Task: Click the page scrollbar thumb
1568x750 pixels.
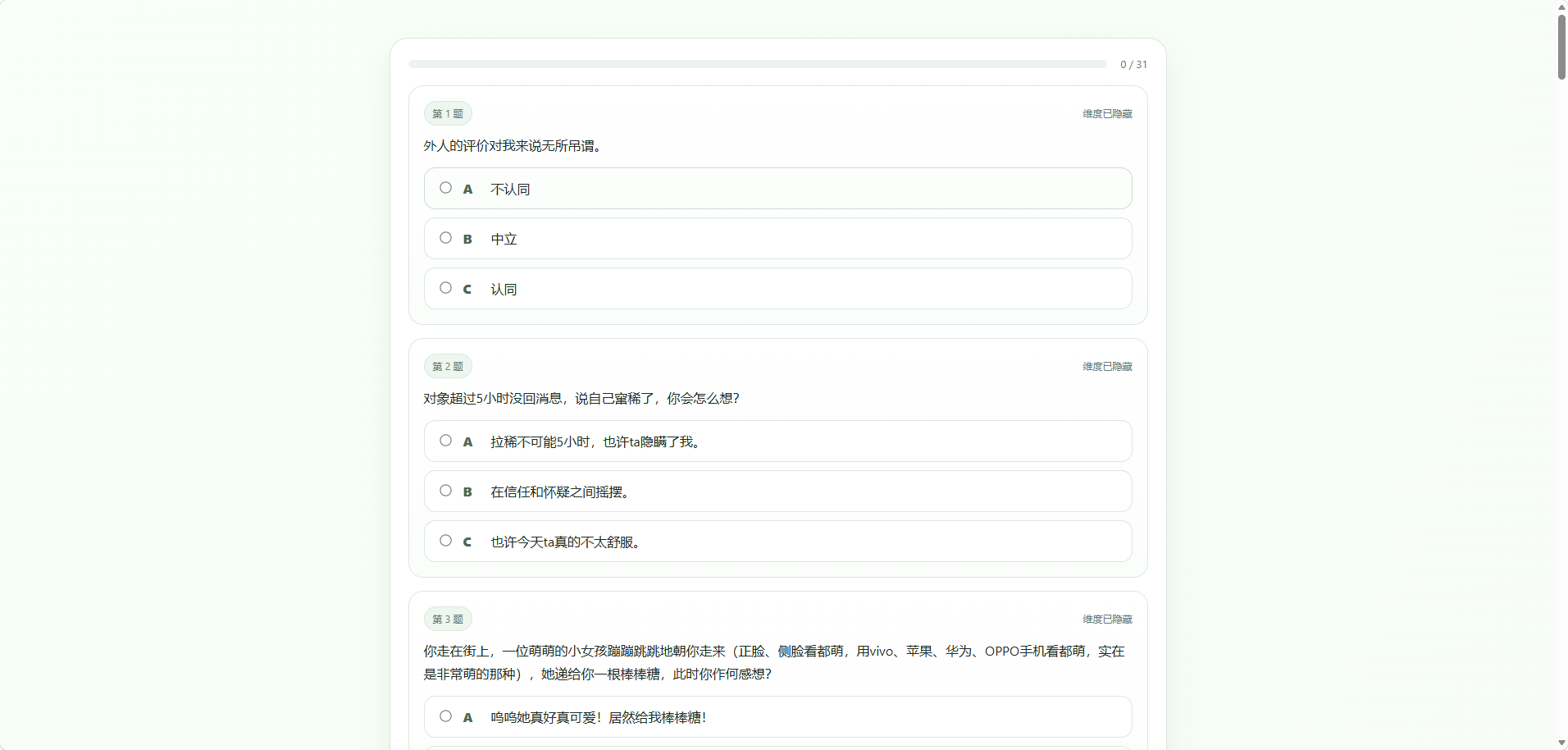Action: pos(1561,46)
